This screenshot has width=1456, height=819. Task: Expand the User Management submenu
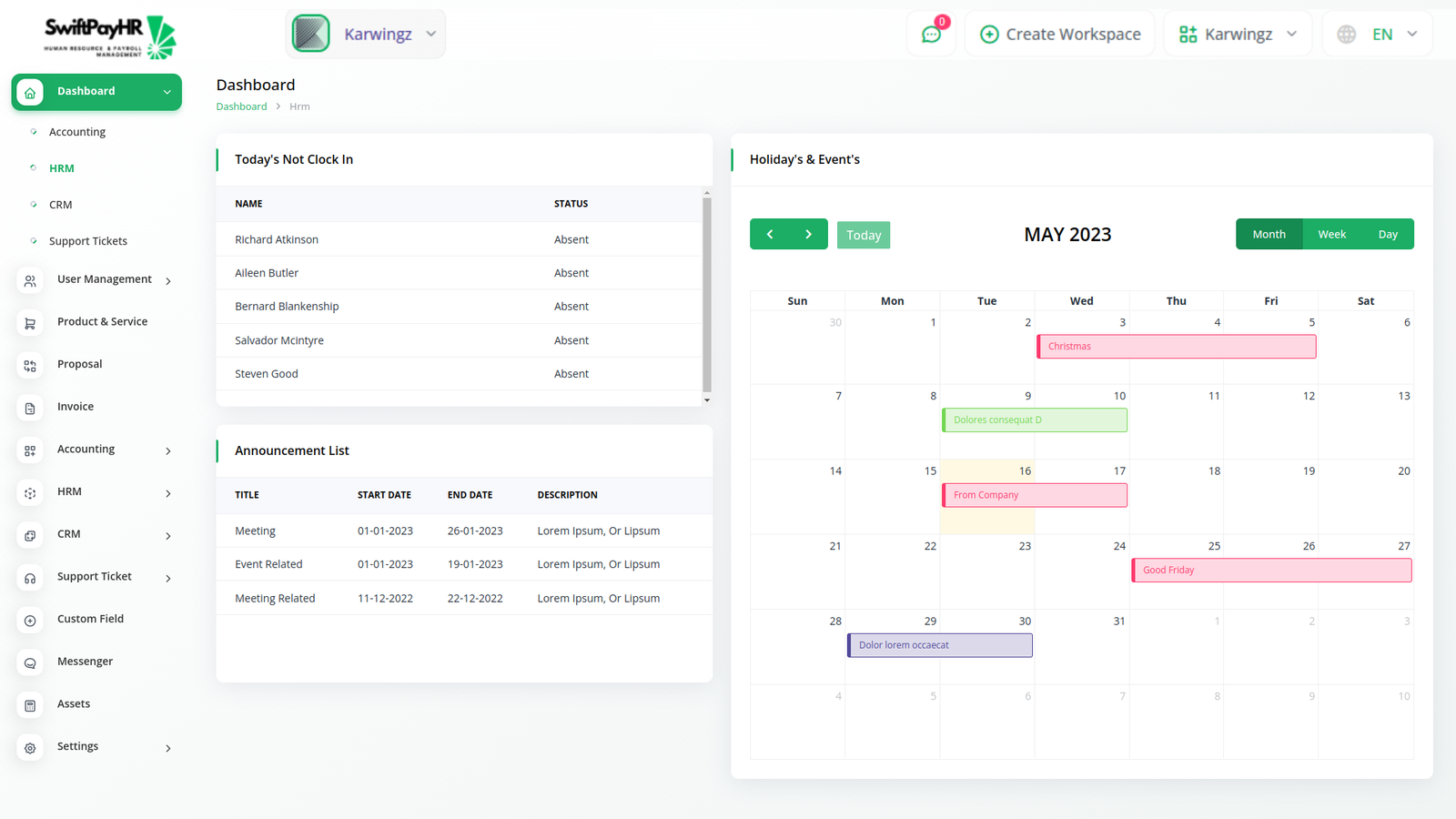coord(168,280)
